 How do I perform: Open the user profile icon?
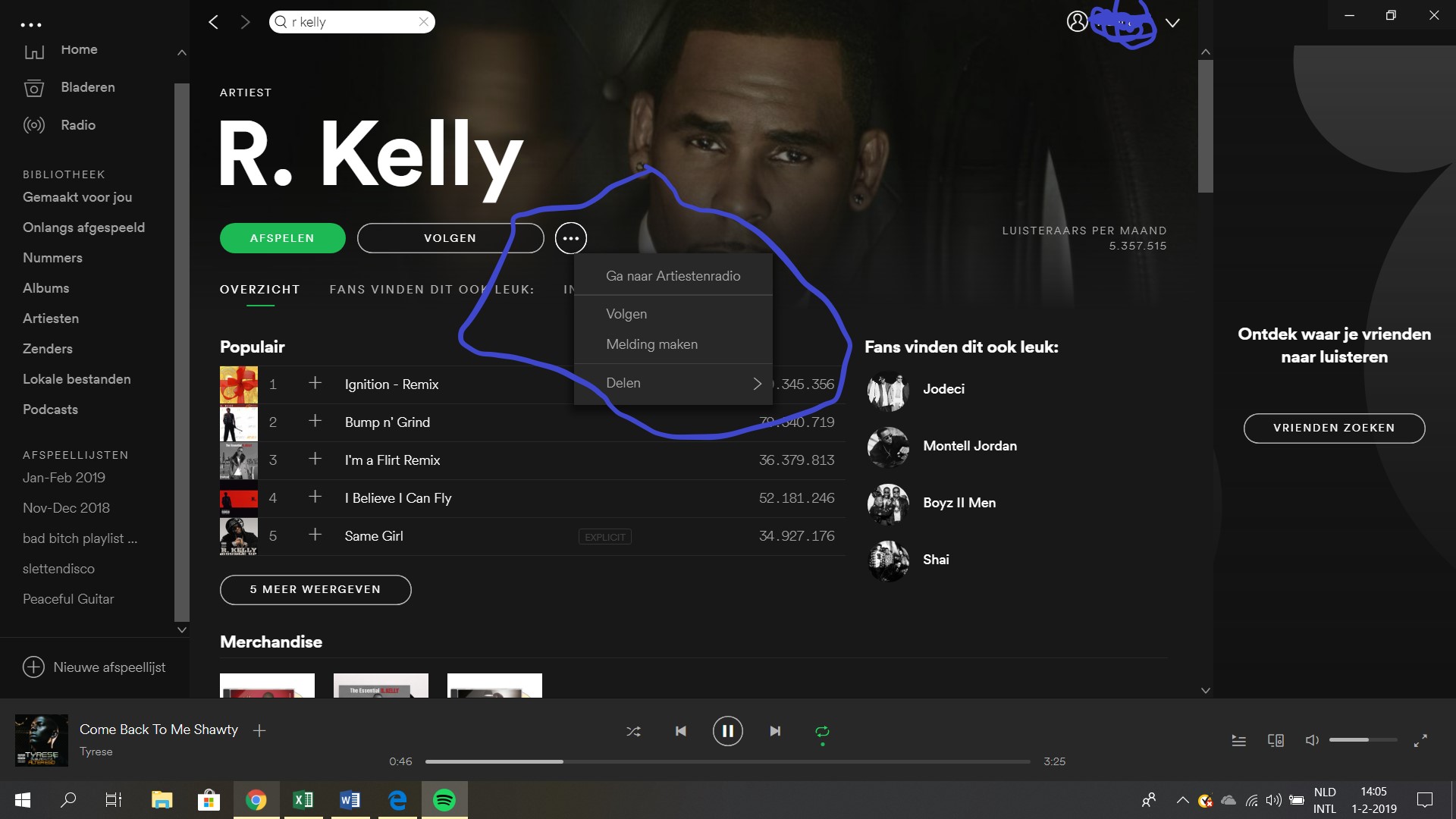1077,22
